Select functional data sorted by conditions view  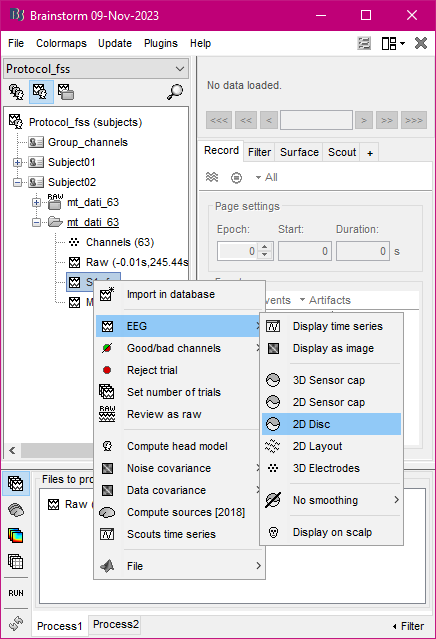(66, 92)
